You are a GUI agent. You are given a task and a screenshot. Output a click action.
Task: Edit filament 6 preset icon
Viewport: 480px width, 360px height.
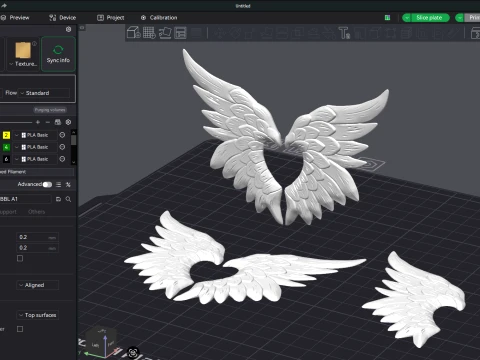point(62,159)
